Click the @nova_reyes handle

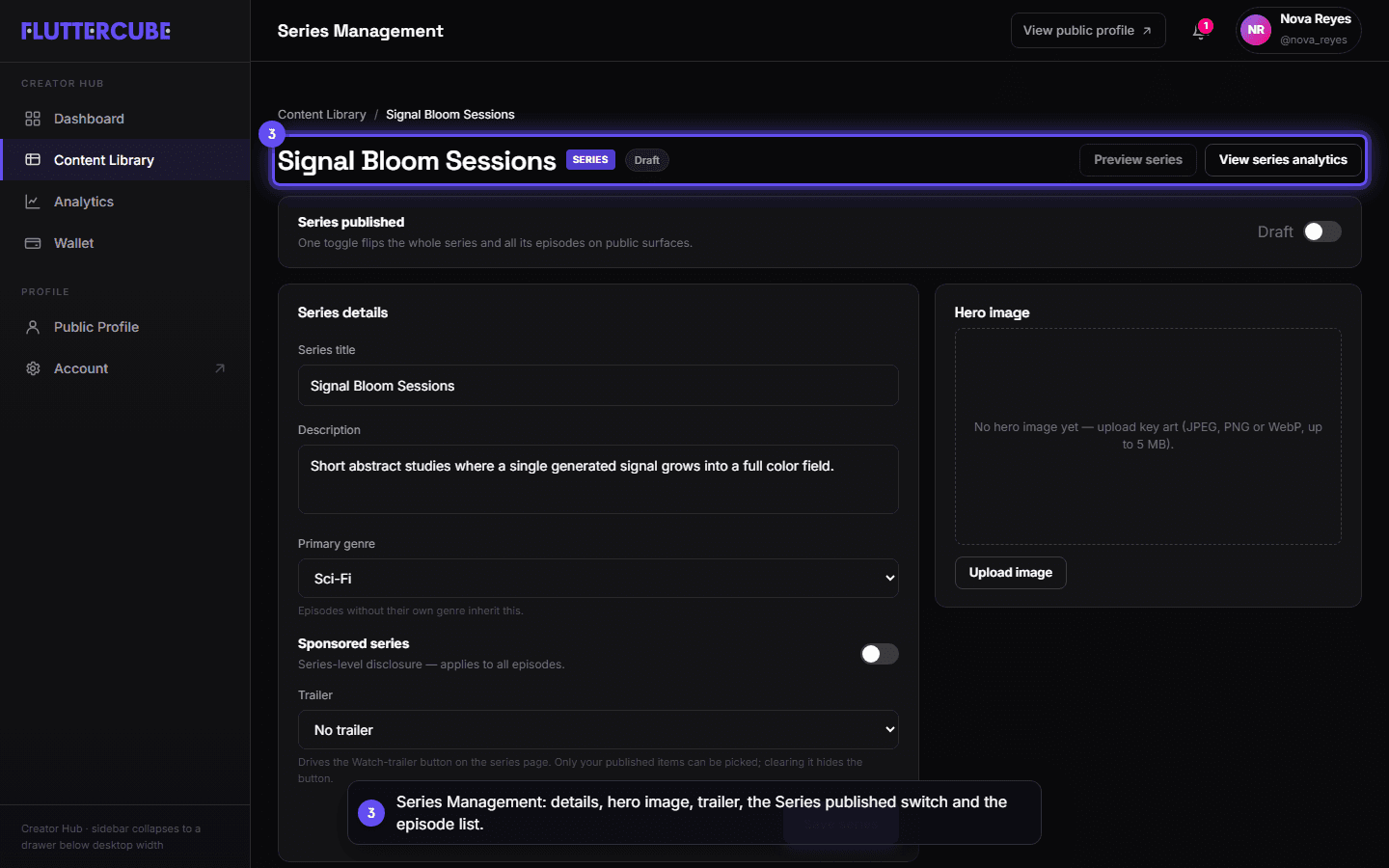coord(1314,41)
